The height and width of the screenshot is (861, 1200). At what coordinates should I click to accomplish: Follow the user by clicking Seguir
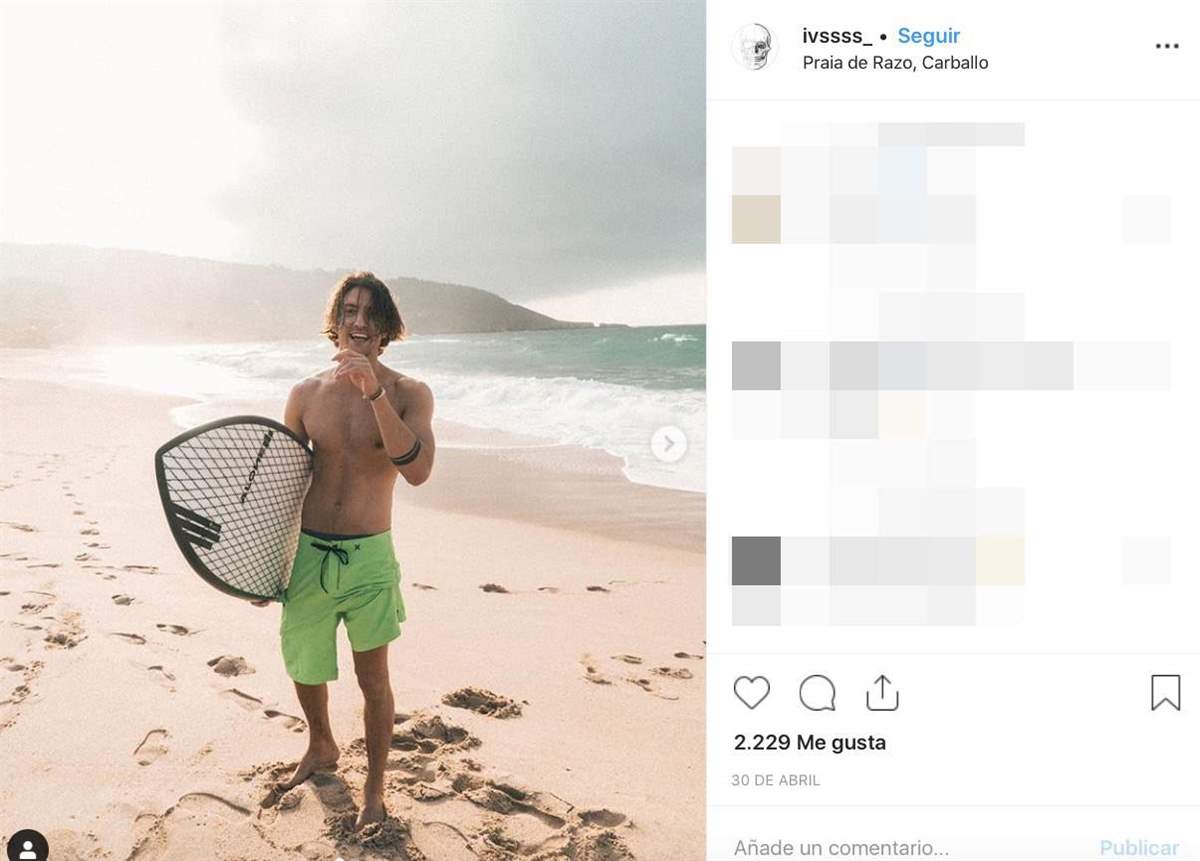pos(928,35)
